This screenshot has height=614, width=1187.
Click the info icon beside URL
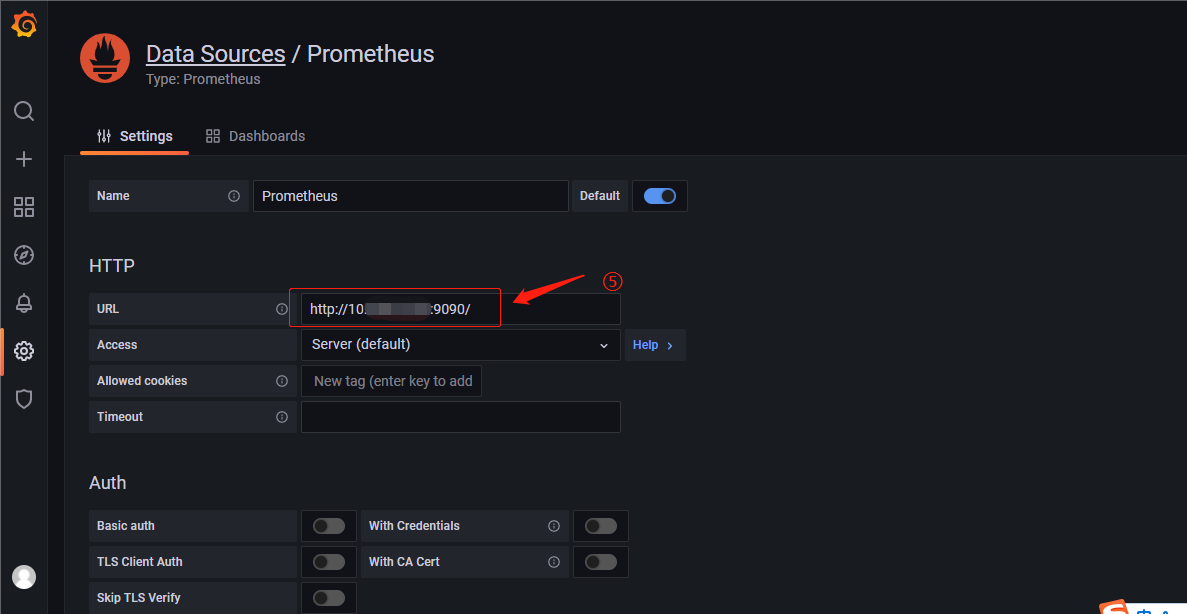(282, 309)
